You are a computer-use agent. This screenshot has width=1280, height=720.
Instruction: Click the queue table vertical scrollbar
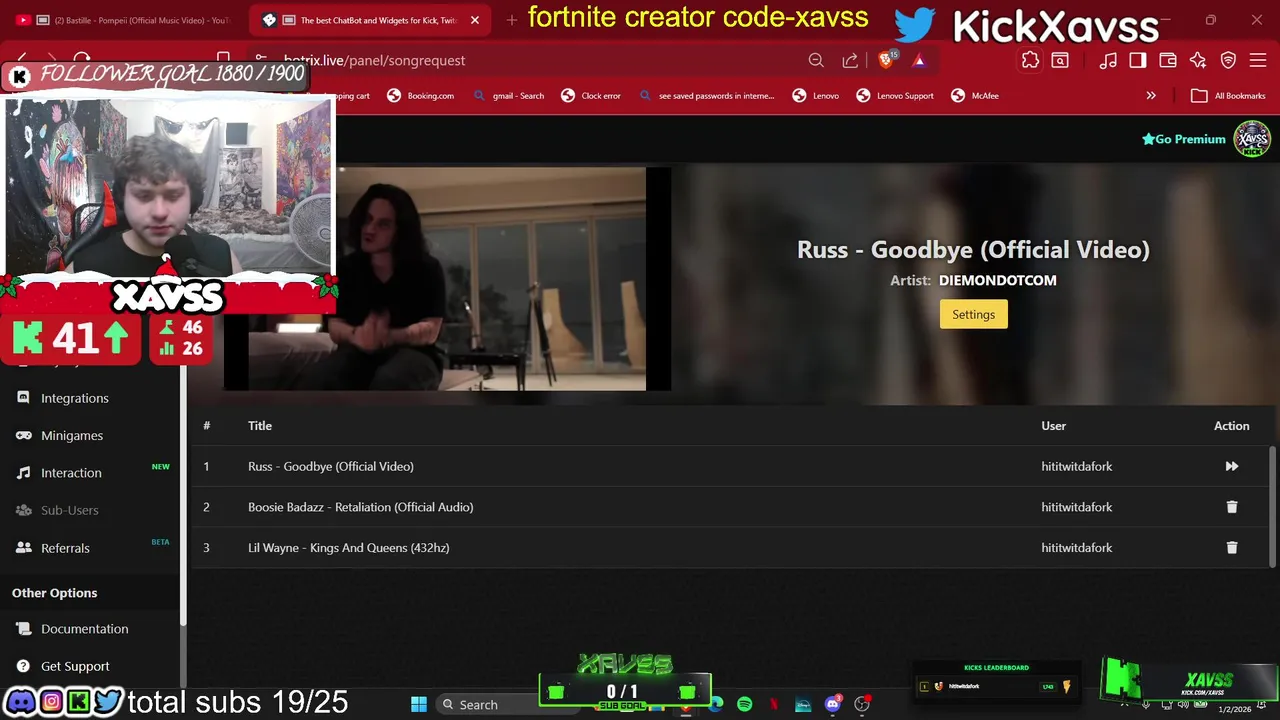(x=1273, y=505)
